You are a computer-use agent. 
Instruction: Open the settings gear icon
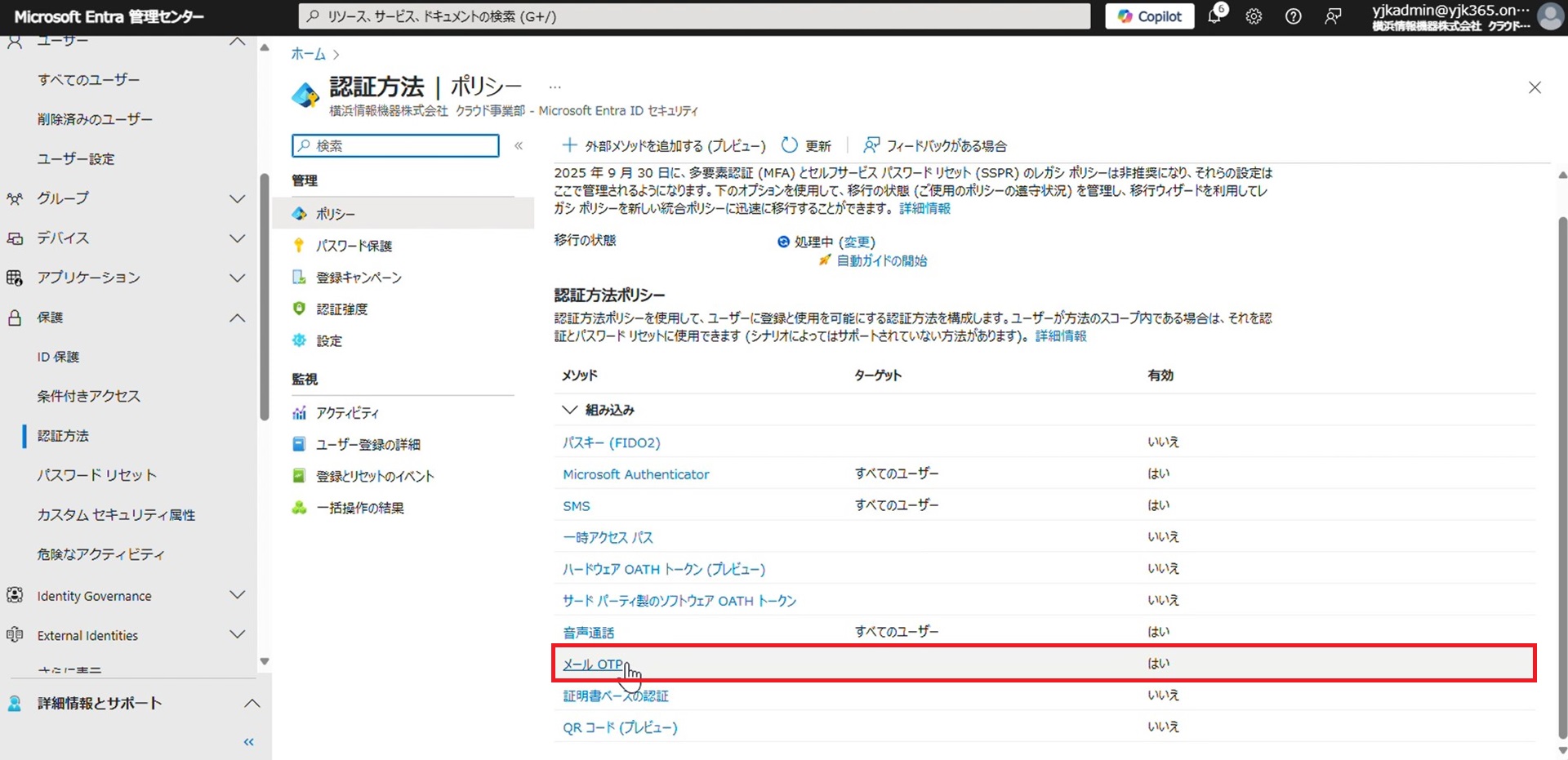click(x=1254, y=16)
